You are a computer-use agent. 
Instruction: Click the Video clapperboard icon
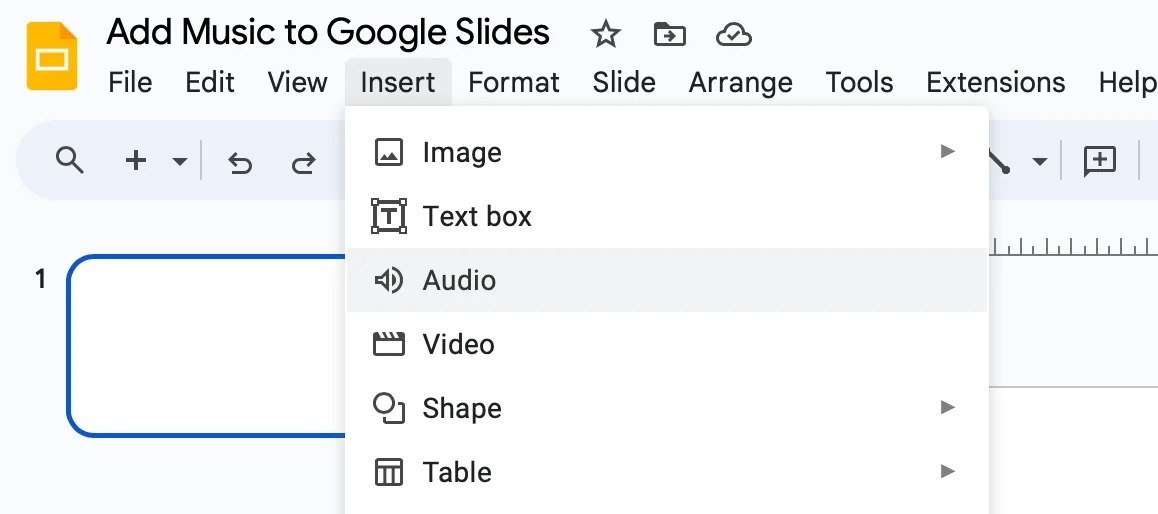(x=388, y=344)
